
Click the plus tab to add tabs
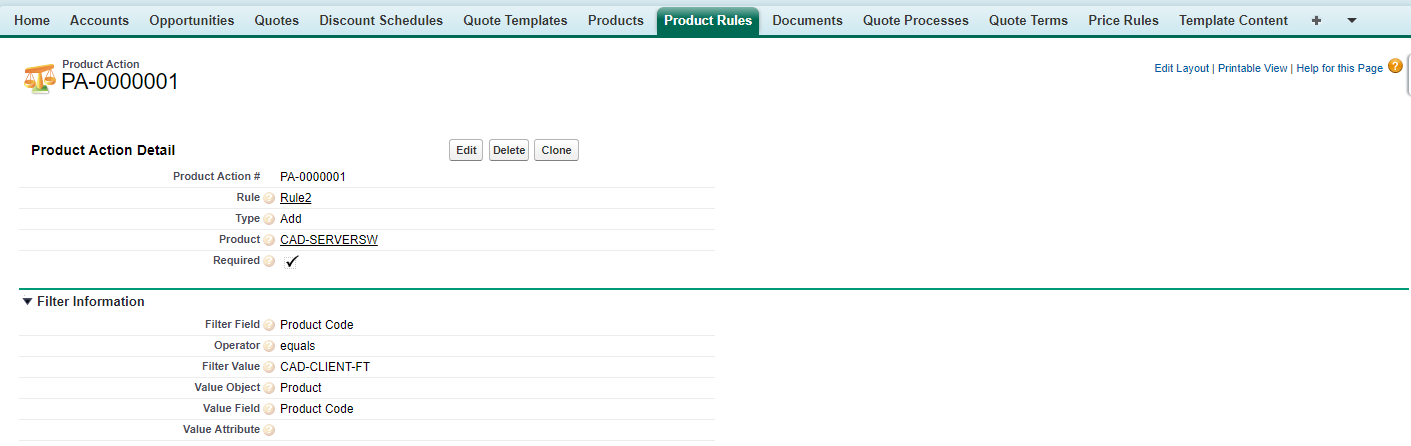click(1316, 21)
